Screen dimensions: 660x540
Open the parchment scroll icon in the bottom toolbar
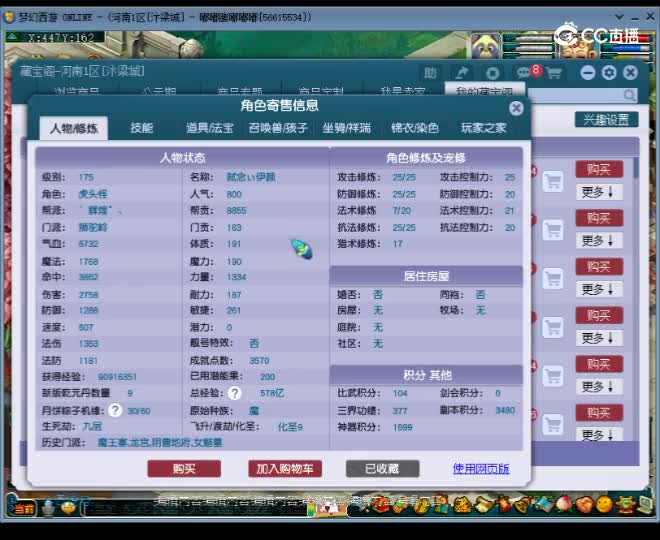[x=484, y=503]
